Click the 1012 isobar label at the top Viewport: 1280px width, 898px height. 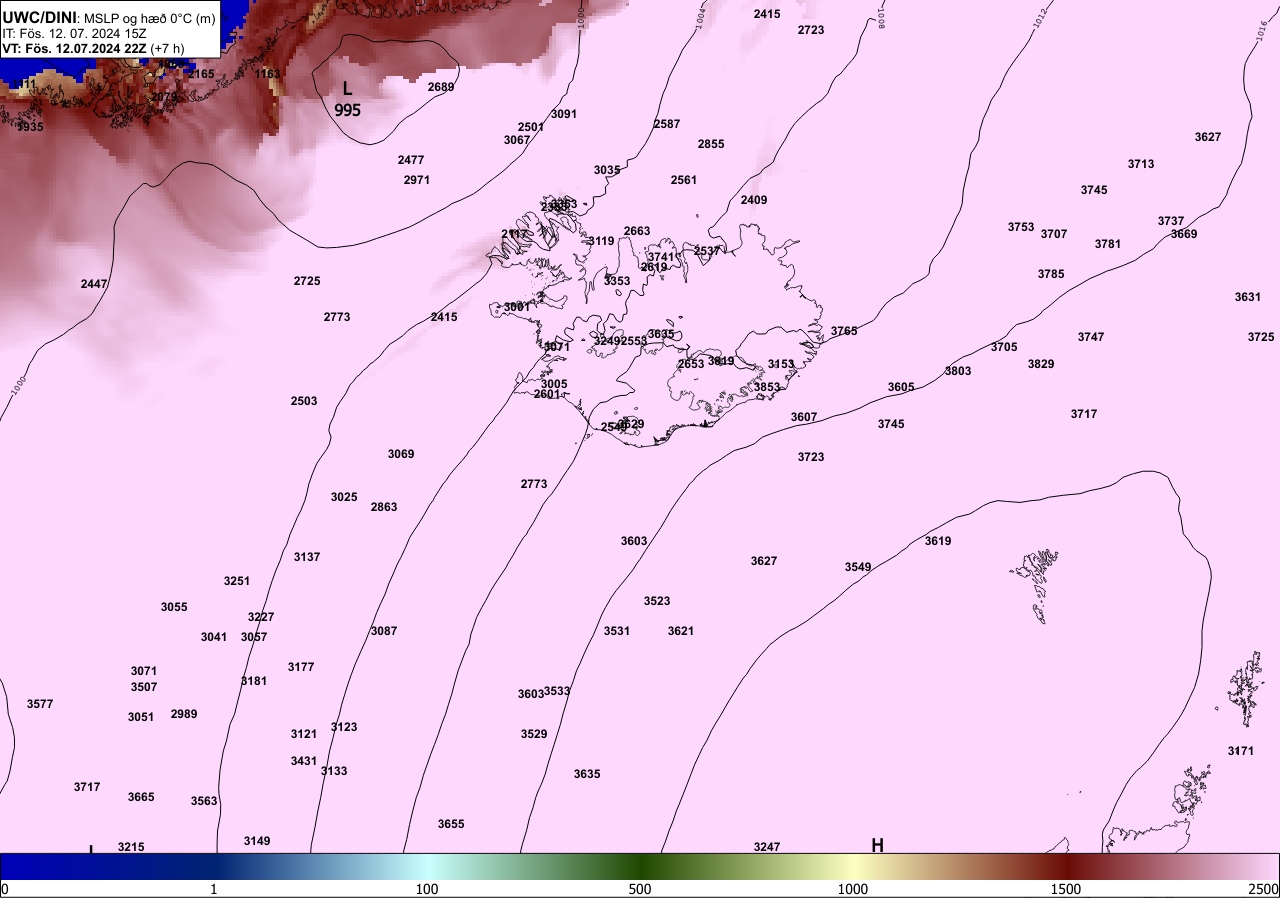[x=1040, y=17]
